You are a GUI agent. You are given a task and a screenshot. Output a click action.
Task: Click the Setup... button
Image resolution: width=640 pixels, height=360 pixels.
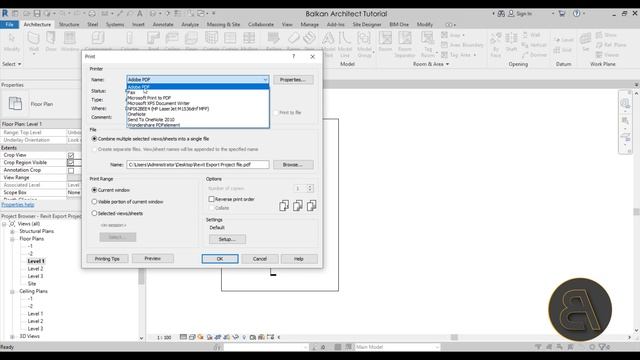(227, 239)
